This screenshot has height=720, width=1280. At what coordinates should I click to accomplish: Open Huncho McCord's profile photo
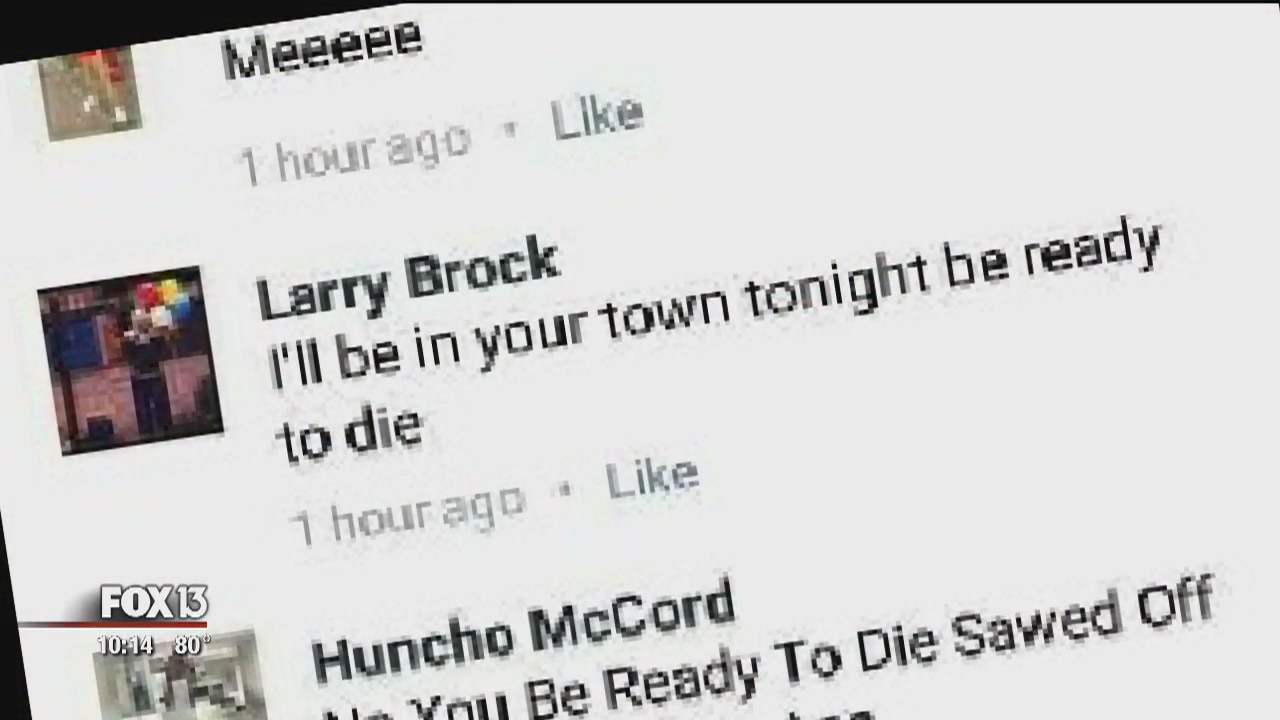[x=180, y=675]
